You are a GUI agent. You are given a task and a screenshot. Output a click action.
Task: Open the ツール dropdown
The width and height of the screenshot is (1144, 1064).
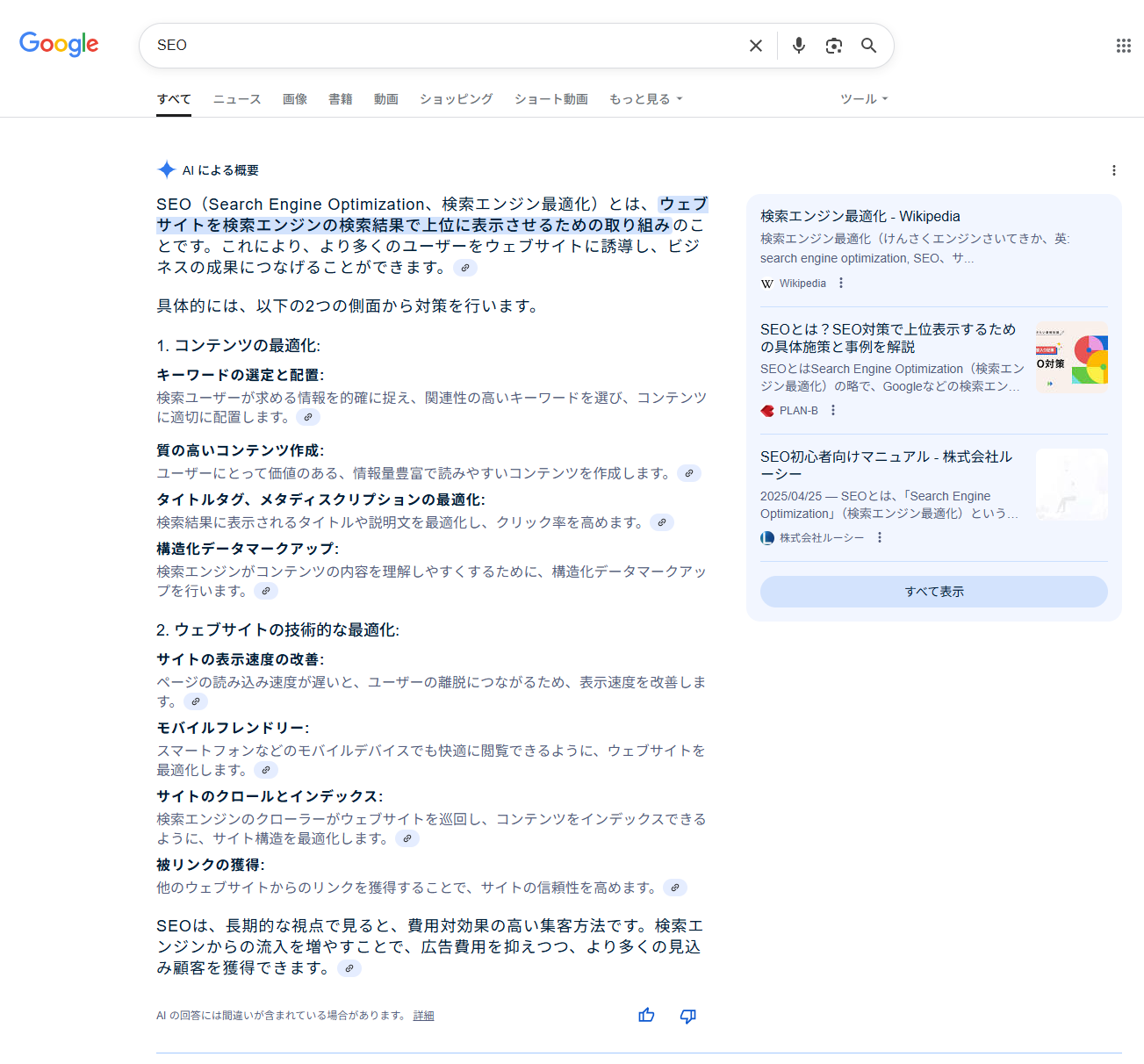tap(864, 99)
